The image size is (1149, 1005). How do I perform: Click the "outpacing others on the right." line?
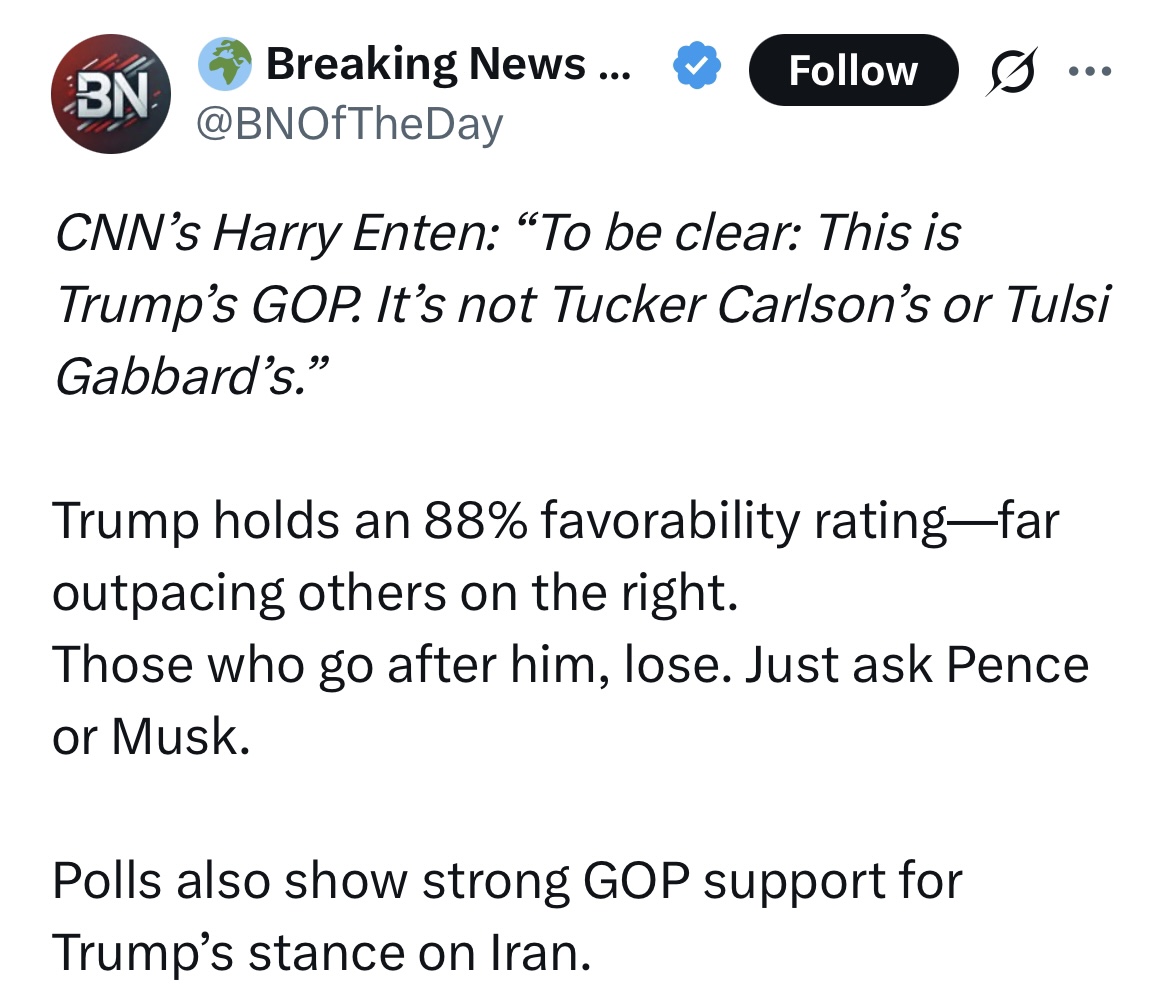point(395,594)
